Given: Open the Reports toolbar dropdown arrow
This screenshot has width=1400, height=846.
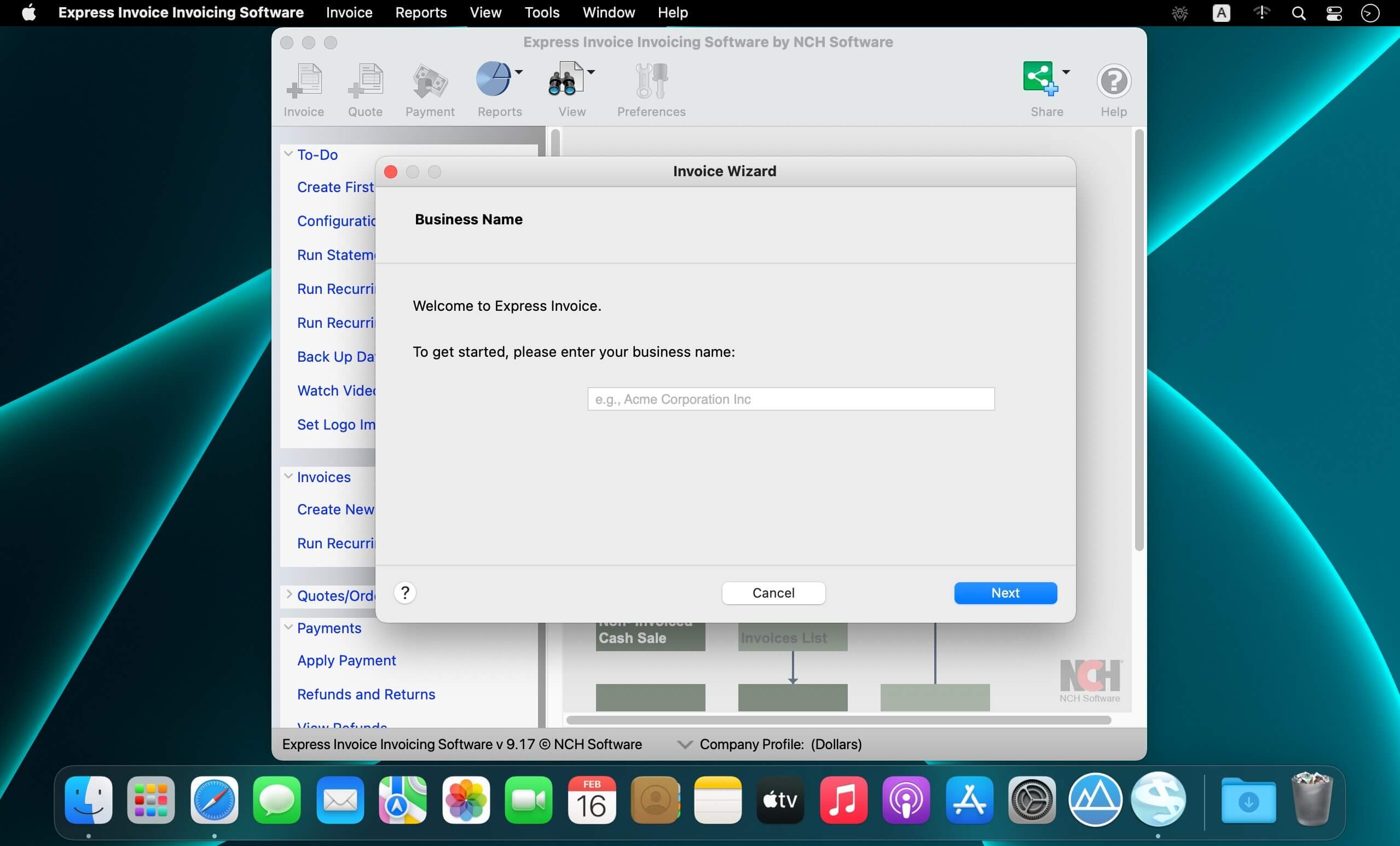Looking at the screenshot, I should [x=519, y=72].
